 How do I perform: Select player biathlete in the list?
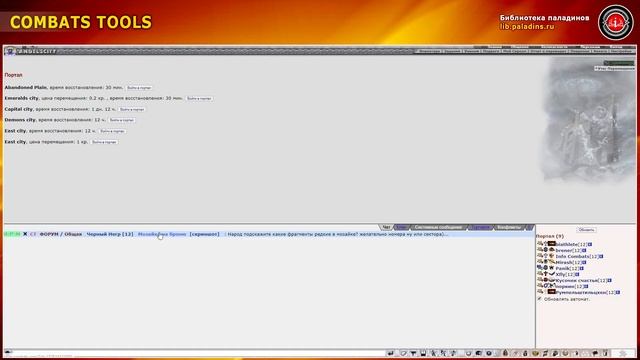tap(567, 244)
